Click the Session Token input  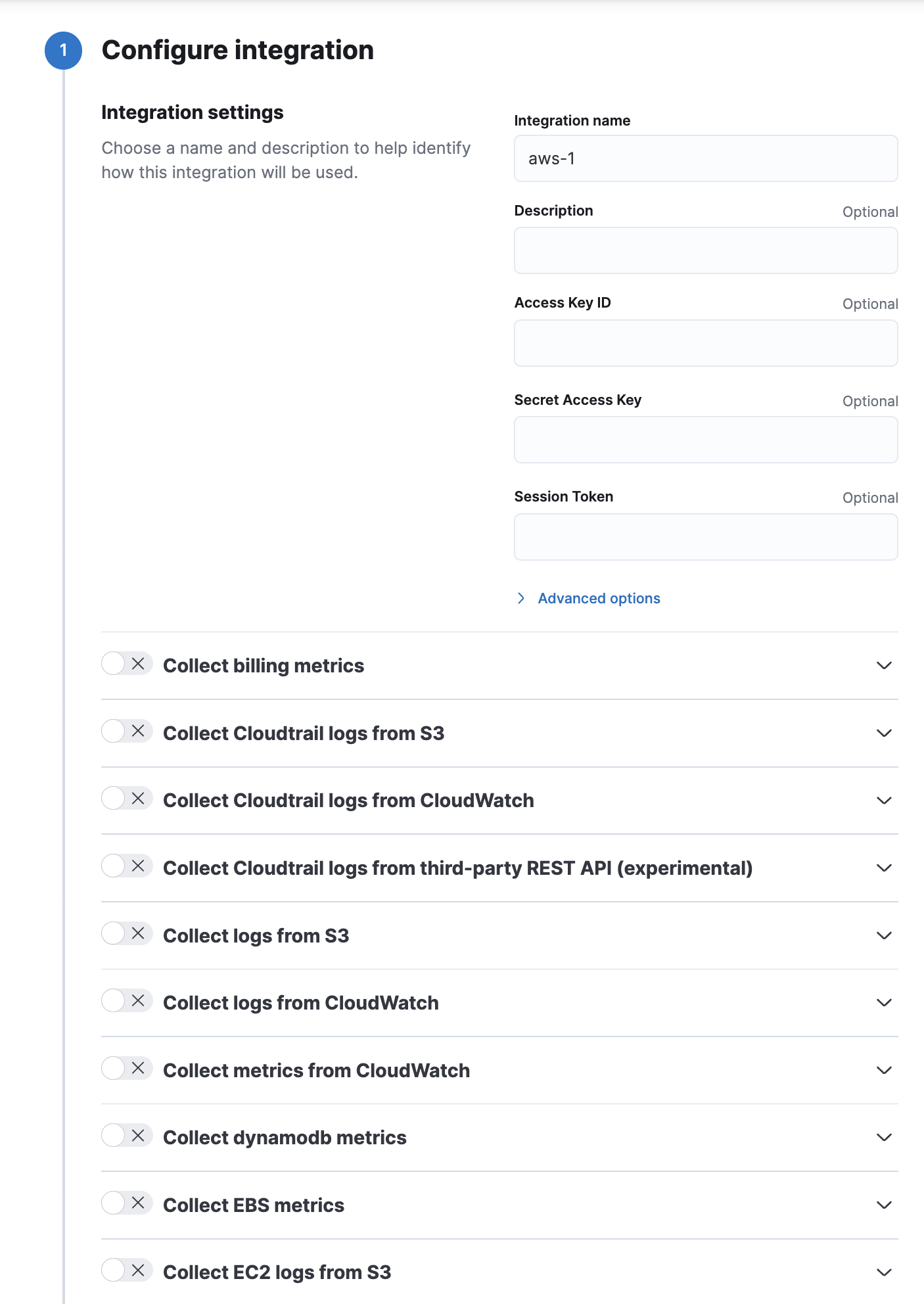point(706,537)
